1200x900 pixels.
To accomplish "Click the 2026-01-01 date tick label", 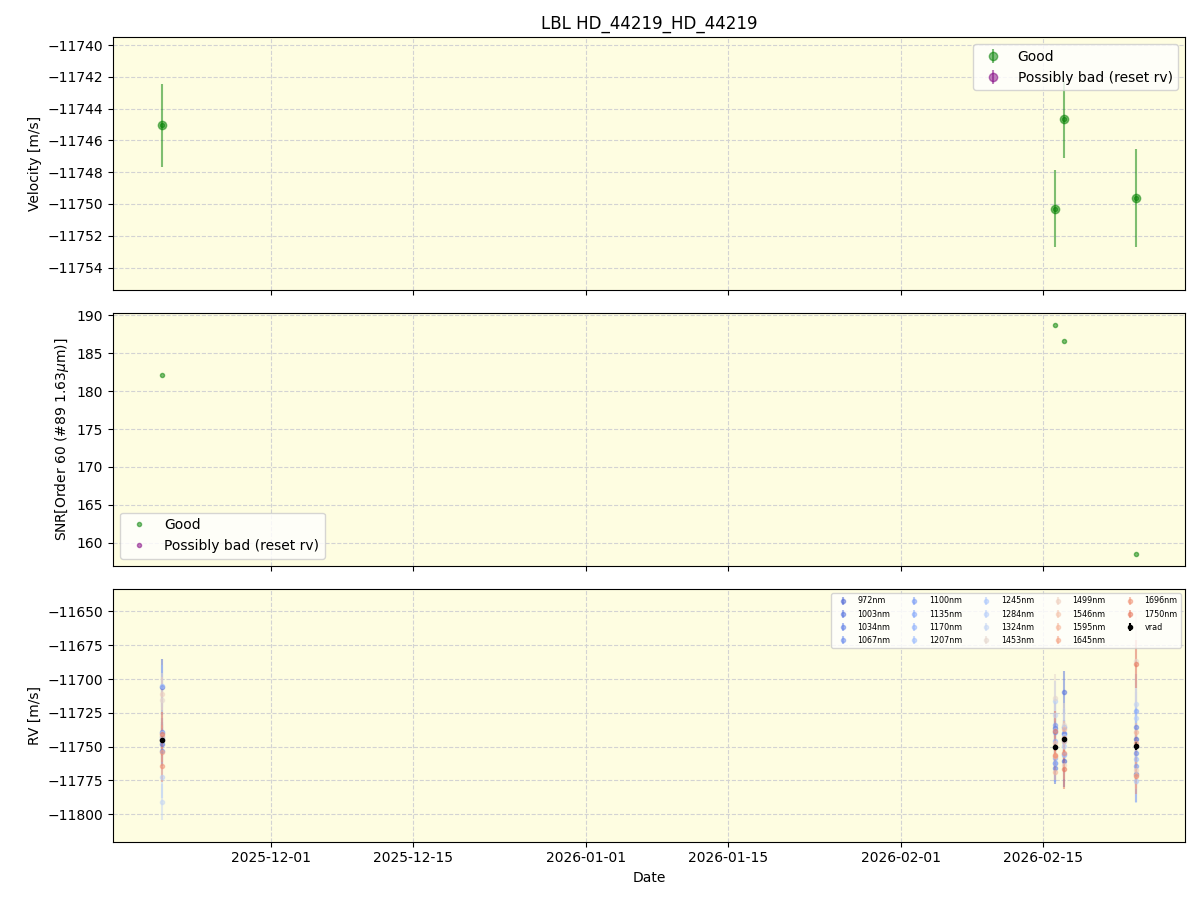I will (x=586, y=857).
